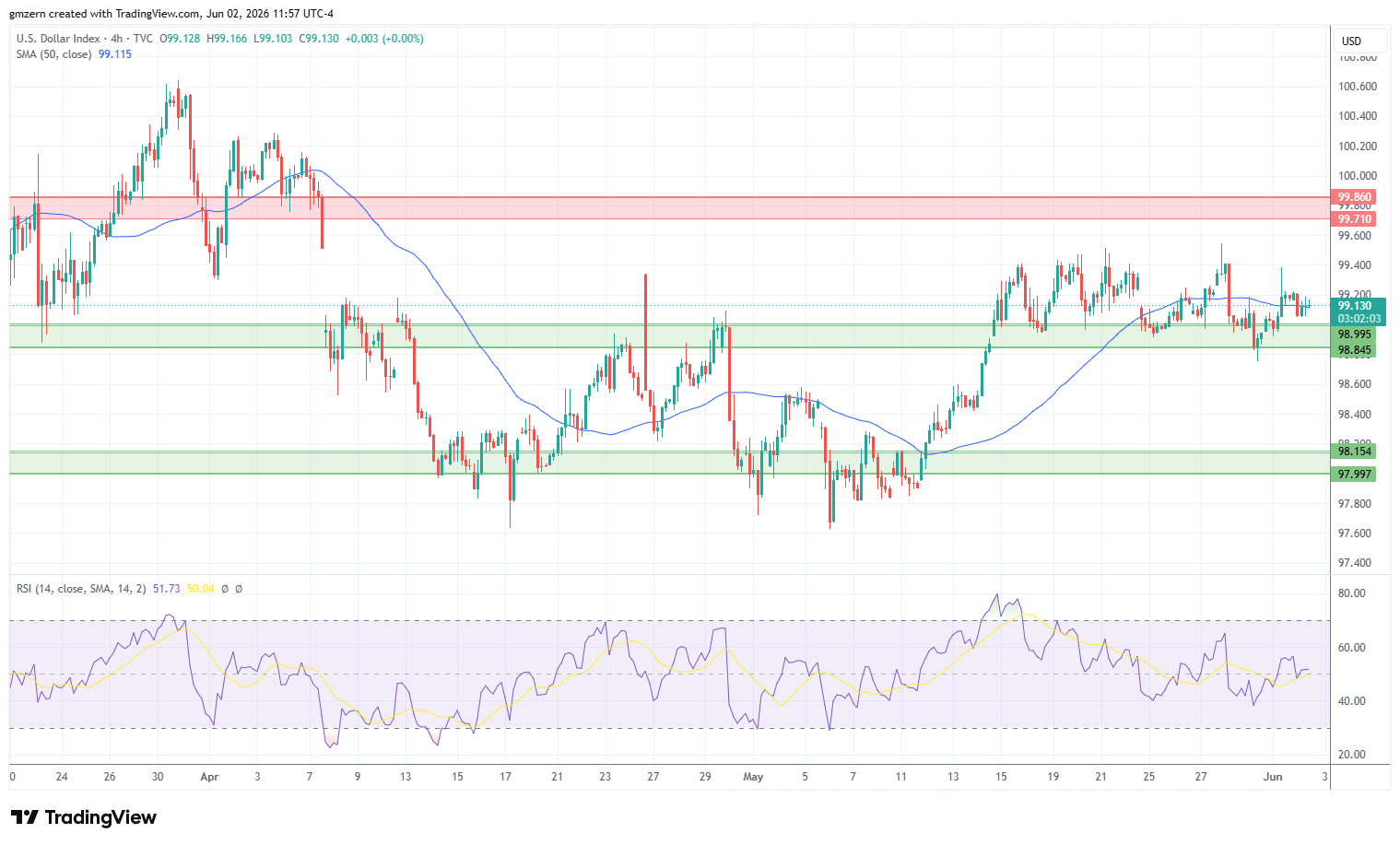Click the gmzern created with TradingView.com caption
Viewport: 1400px width, 845px height.
tap(171, 14)
